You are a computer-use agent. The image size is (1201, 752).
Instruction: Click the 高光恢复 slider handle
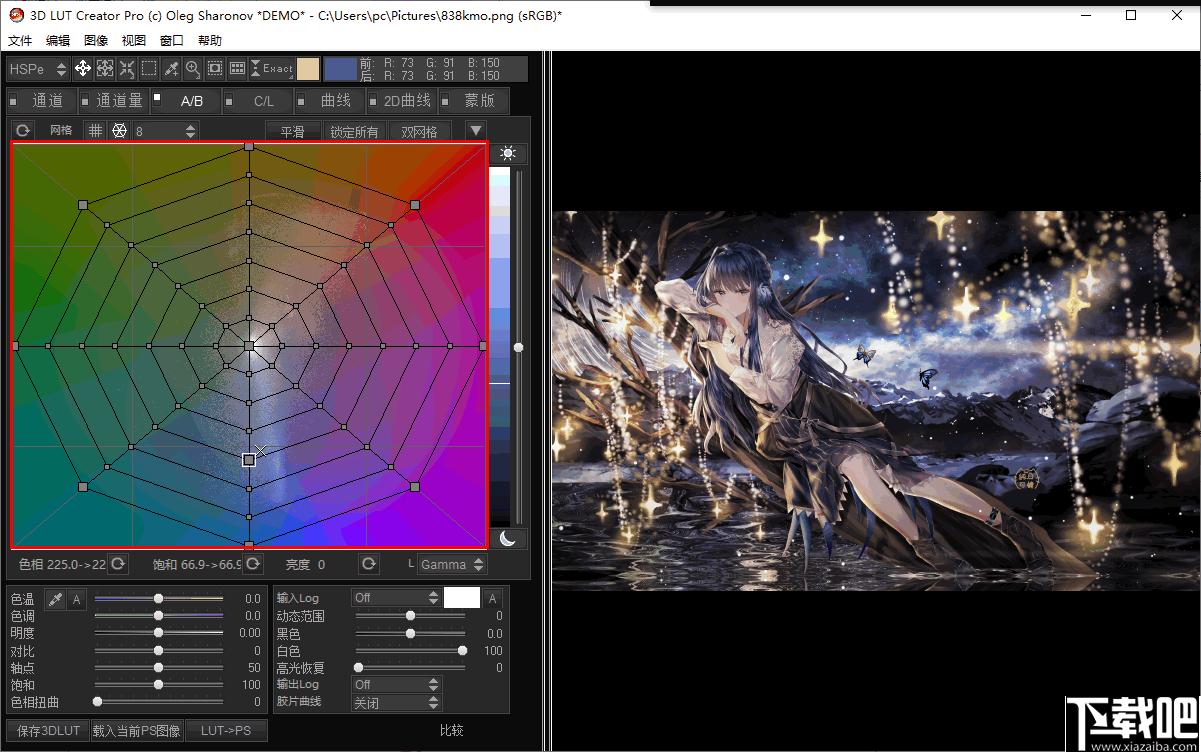pyautogui.click(x=358, y=667)
